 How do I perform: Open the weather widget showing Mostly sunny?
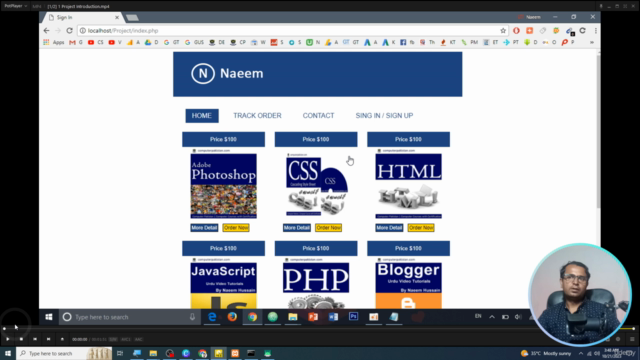[546, 353]
